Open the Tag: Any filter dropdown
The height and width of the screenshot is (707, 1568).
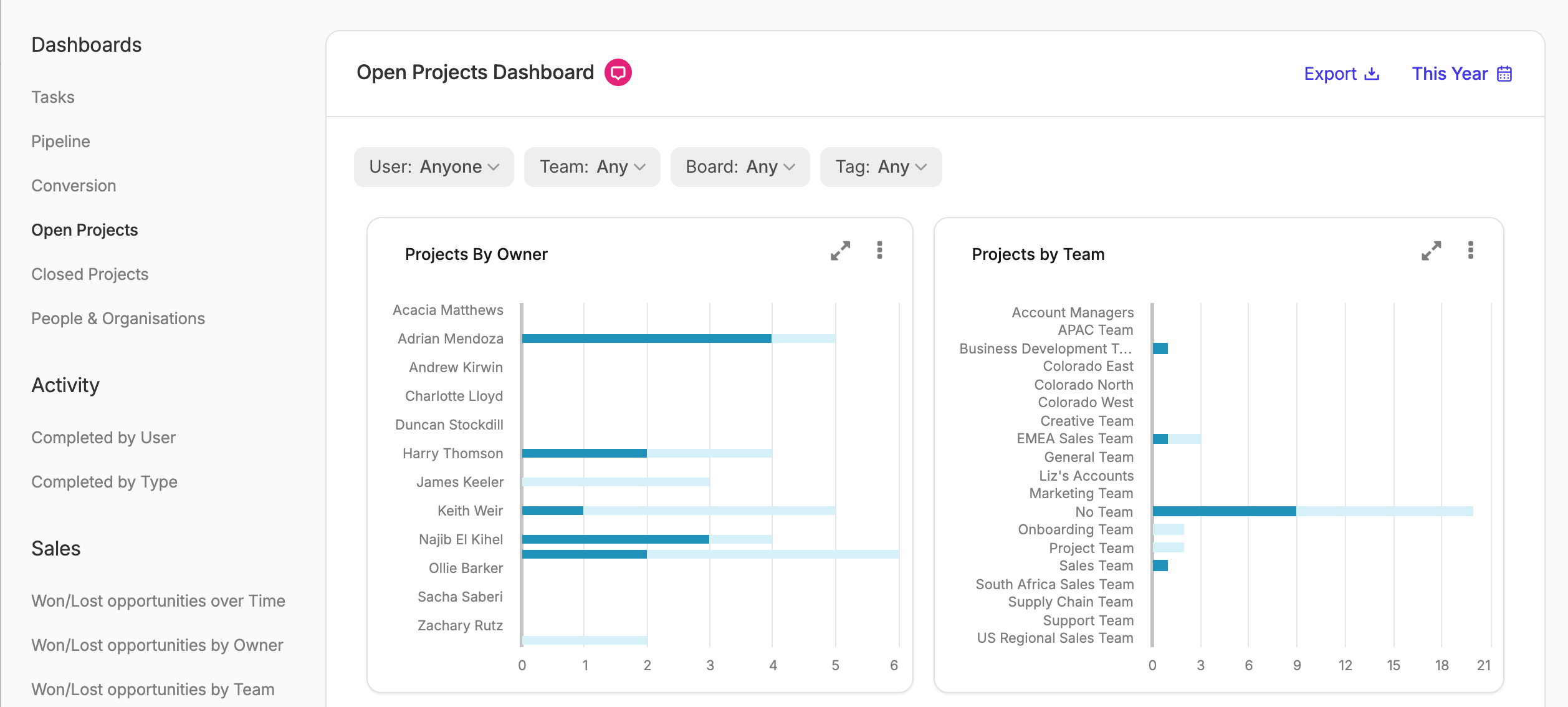(x=881, y=167)
